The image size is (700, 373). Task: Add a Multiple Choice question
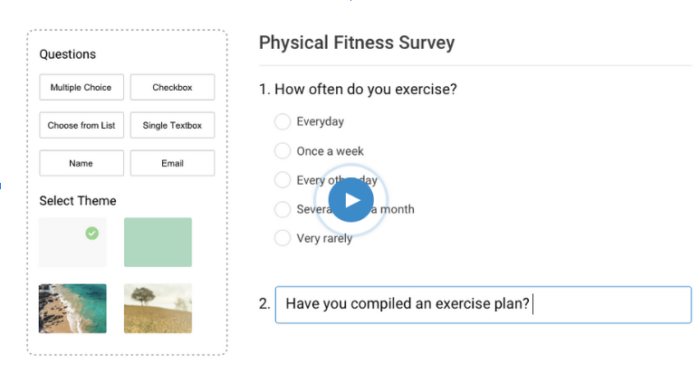click(81, 87)
